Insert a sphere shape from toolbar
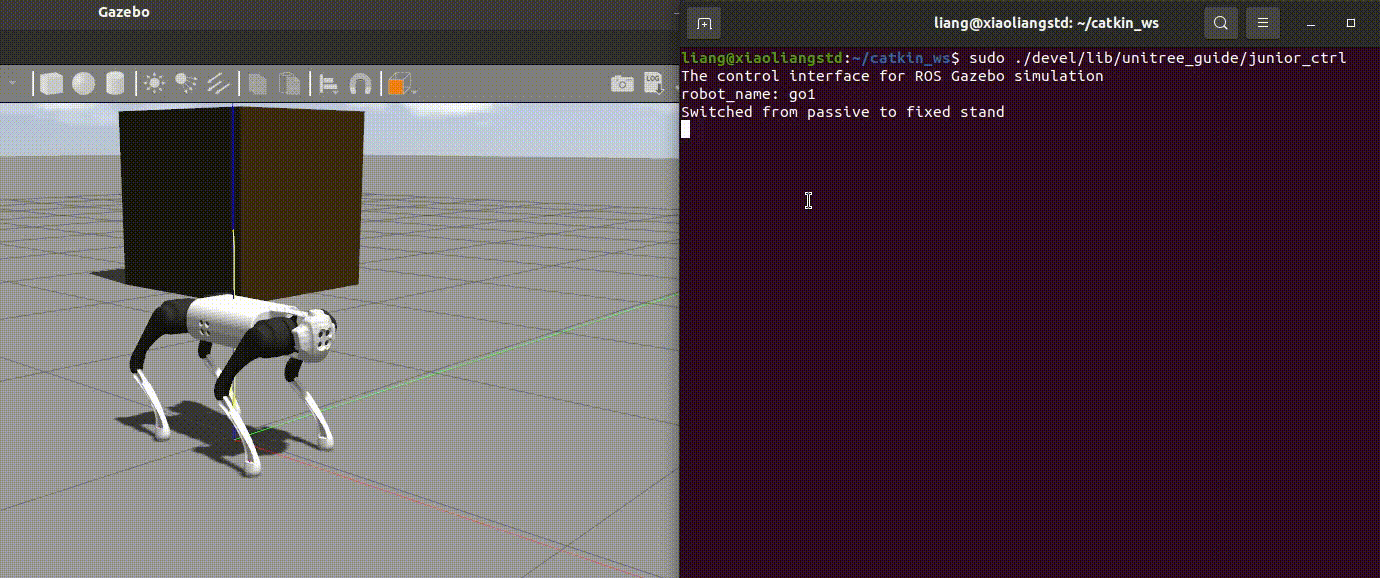 coord(84,83)
